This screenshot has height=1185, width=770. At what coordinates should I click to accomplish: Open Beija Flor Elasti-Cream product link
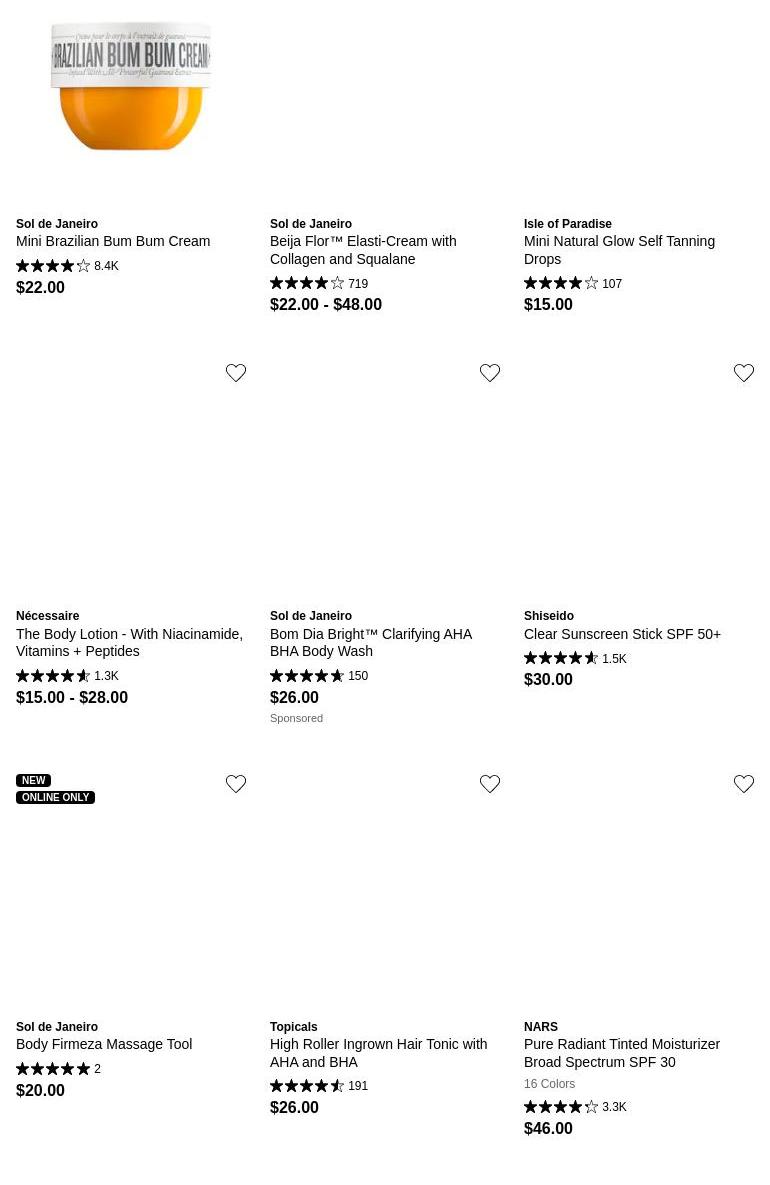point(363,250)
